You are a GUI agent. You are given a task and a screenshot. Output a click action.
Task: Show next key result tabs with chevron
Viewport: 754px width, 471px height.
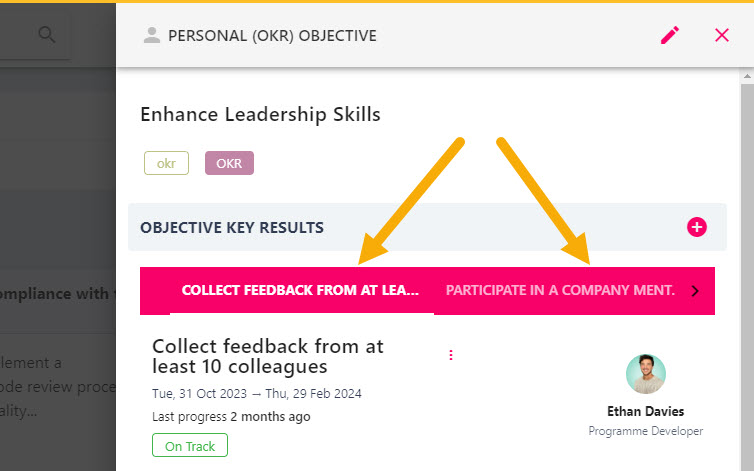point(695,291)
